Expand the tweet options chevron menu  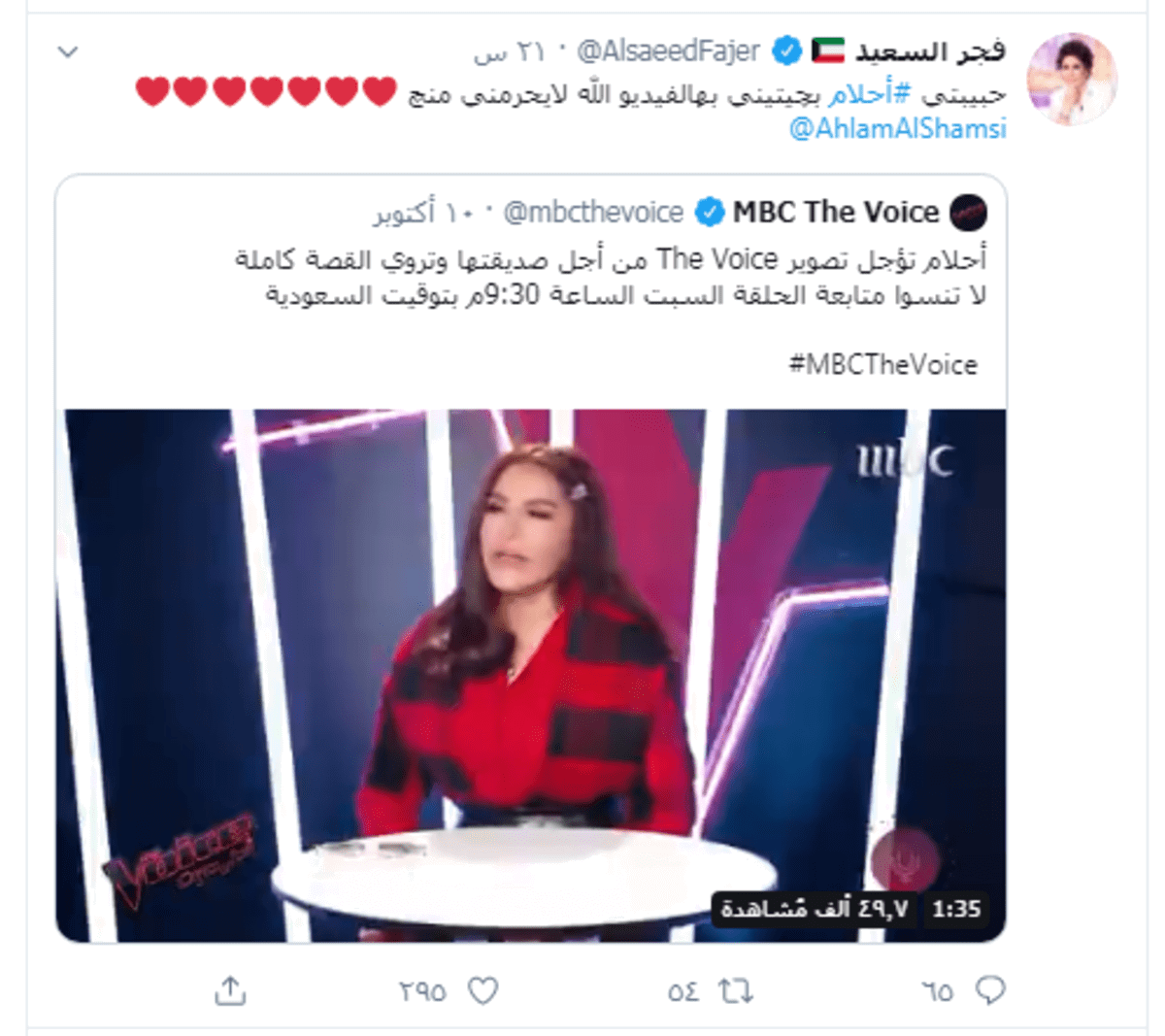tap(68, 51)
